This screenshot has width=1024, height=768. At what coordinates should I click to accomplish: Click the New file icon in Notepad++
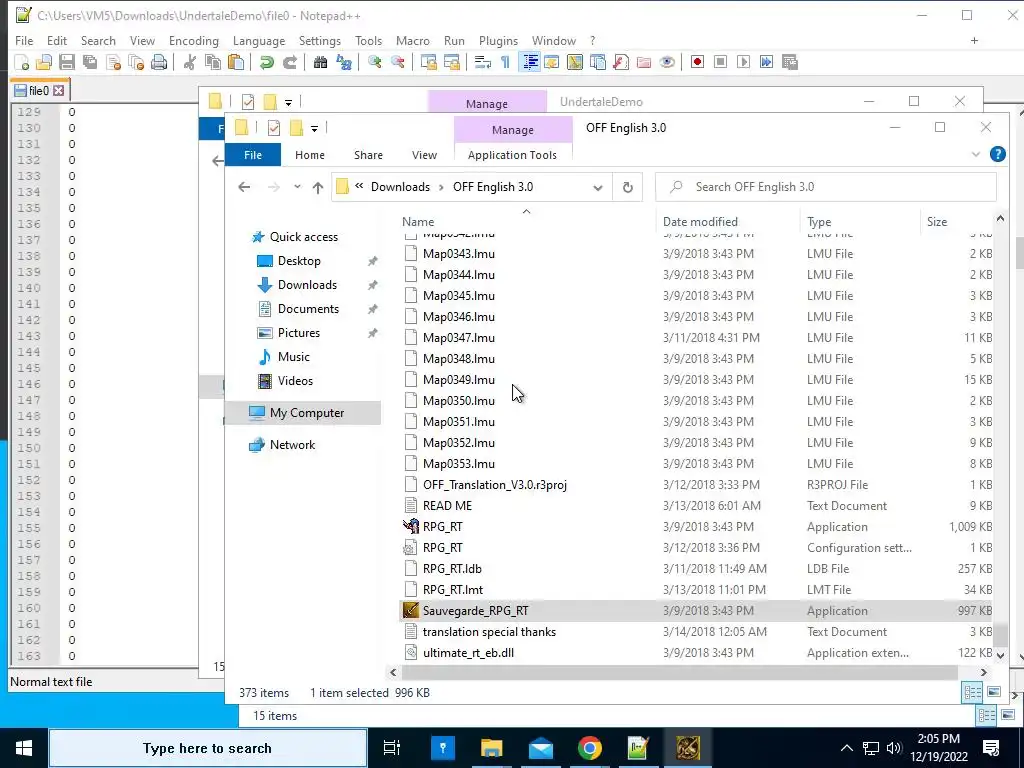pyautogui.click(x=22, y=62)
